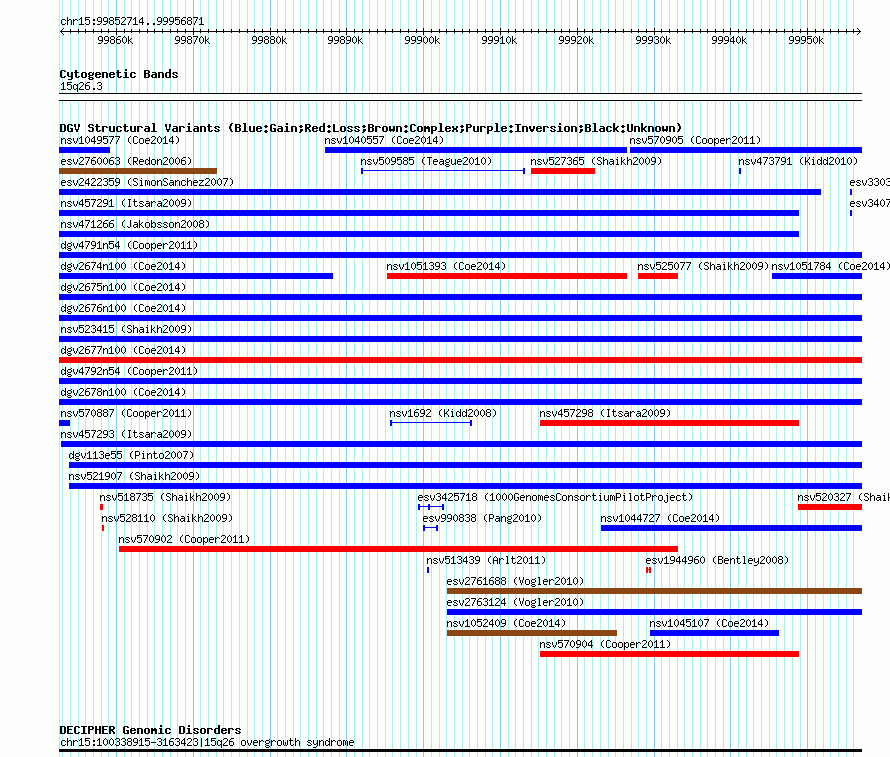
Task: Click the DGV Structural Variants track title
Action: [371, 128]
